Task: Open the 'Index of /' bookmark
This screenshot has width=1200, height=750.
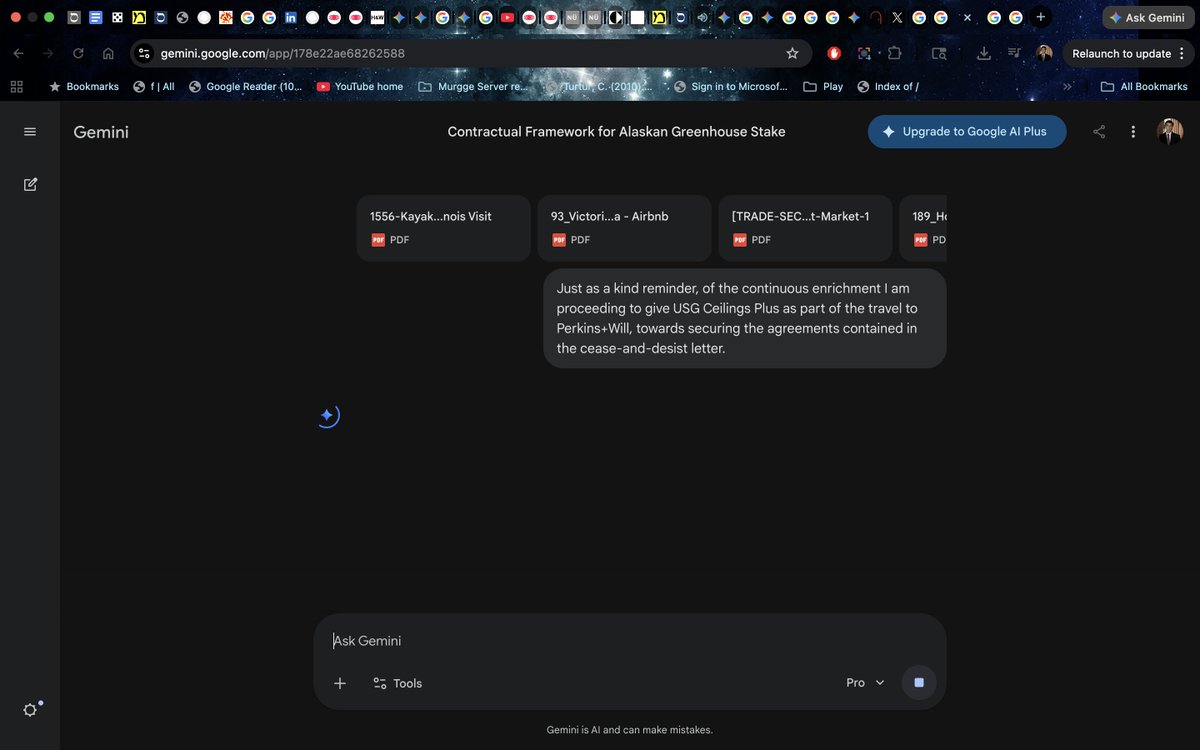Action: [887, 86]
